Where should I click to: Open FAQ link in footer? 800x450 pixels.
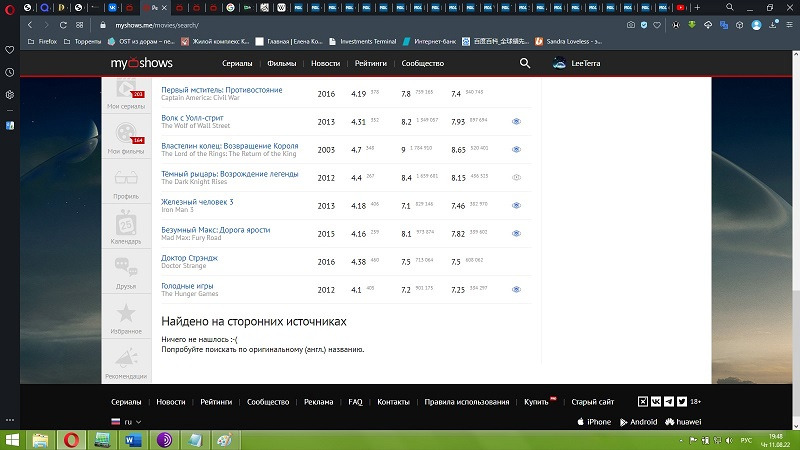(355, 402)
